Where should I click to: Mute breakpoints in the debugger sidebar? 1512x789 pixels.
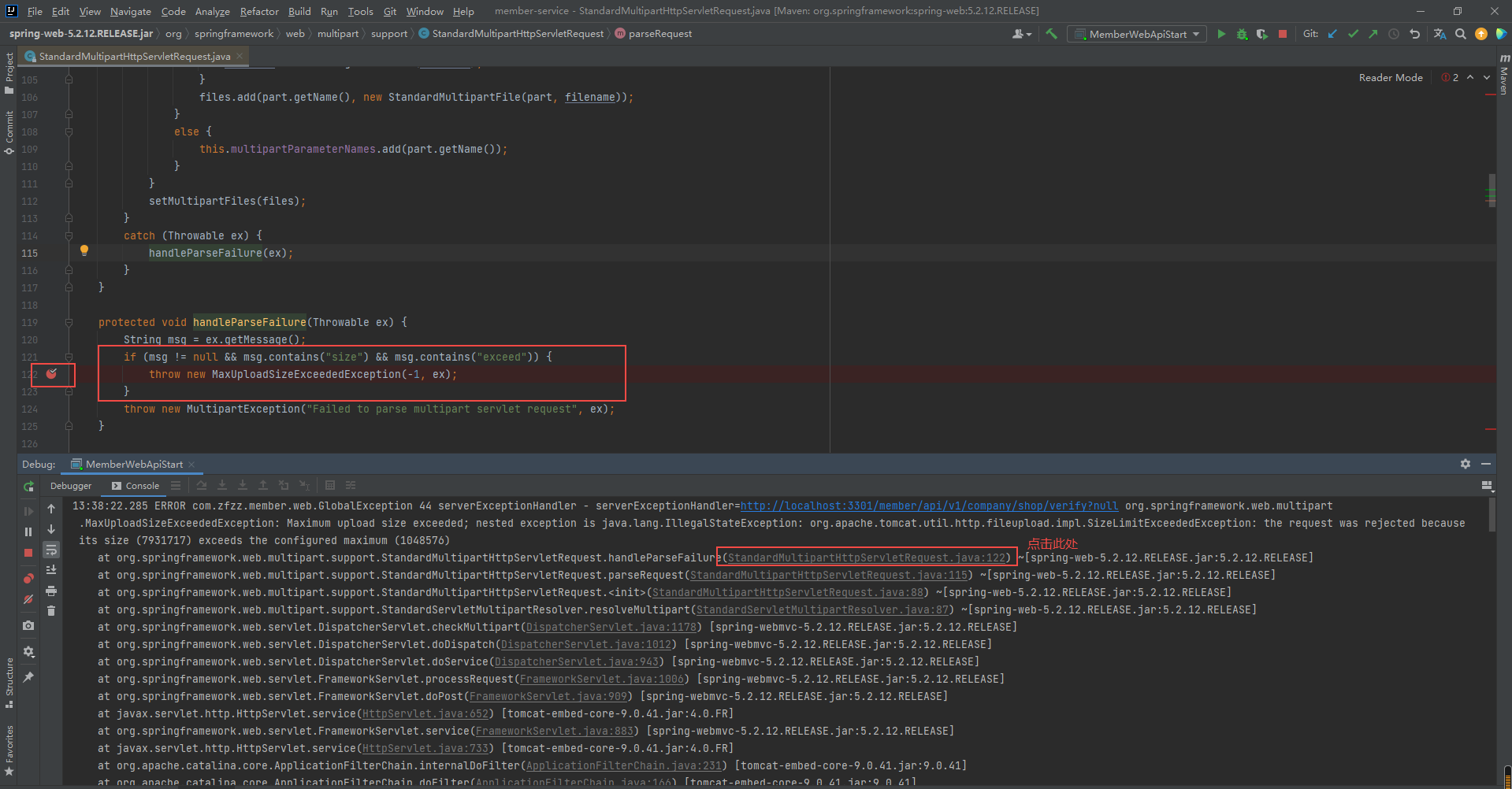[x=28, y=599]
